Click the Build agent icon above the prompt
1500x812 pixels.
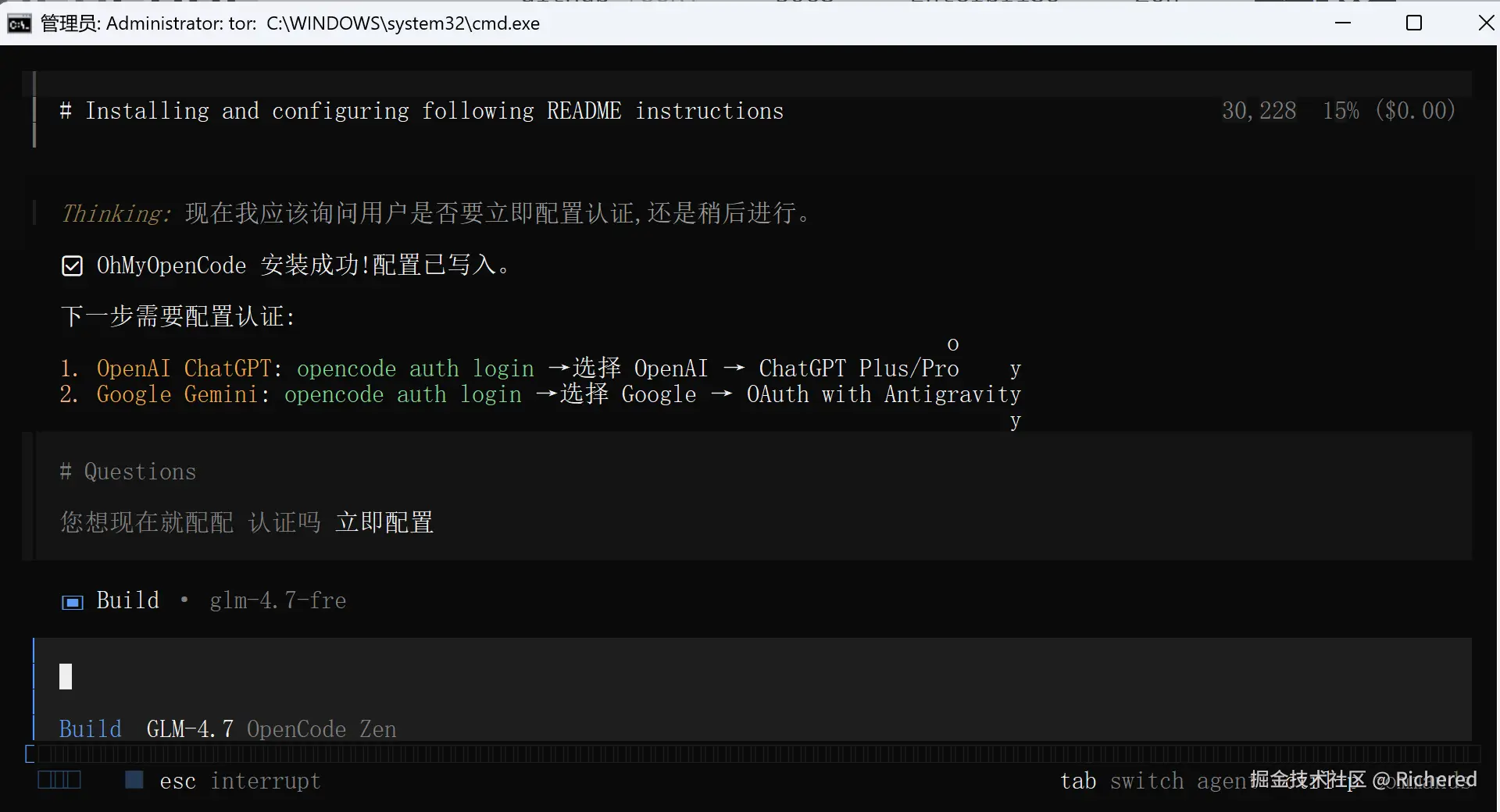point(73,602)
